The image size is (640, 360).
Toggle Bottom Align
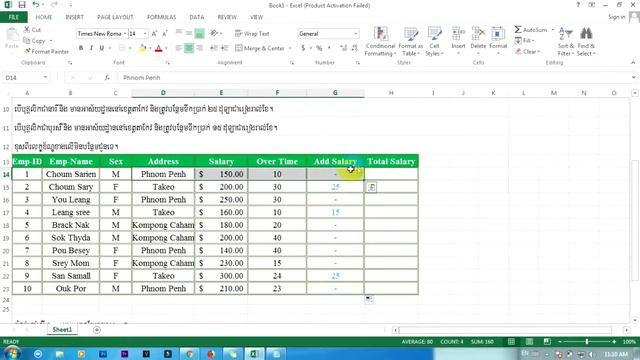pos(200,33)
